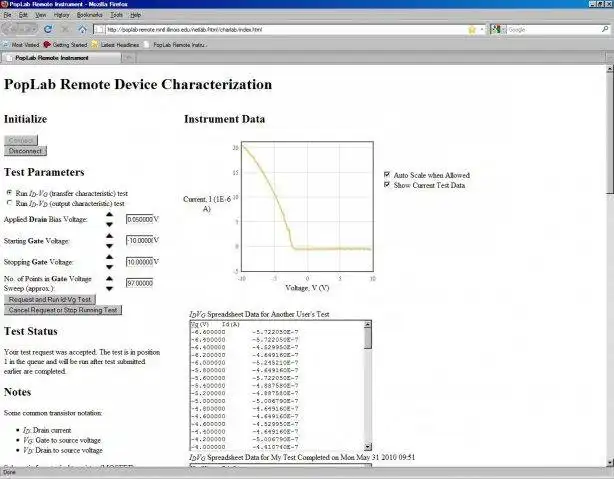The image size is (614, 479).
Task: Open the Most Visited bookmarks folder
Action: [21, 45]
